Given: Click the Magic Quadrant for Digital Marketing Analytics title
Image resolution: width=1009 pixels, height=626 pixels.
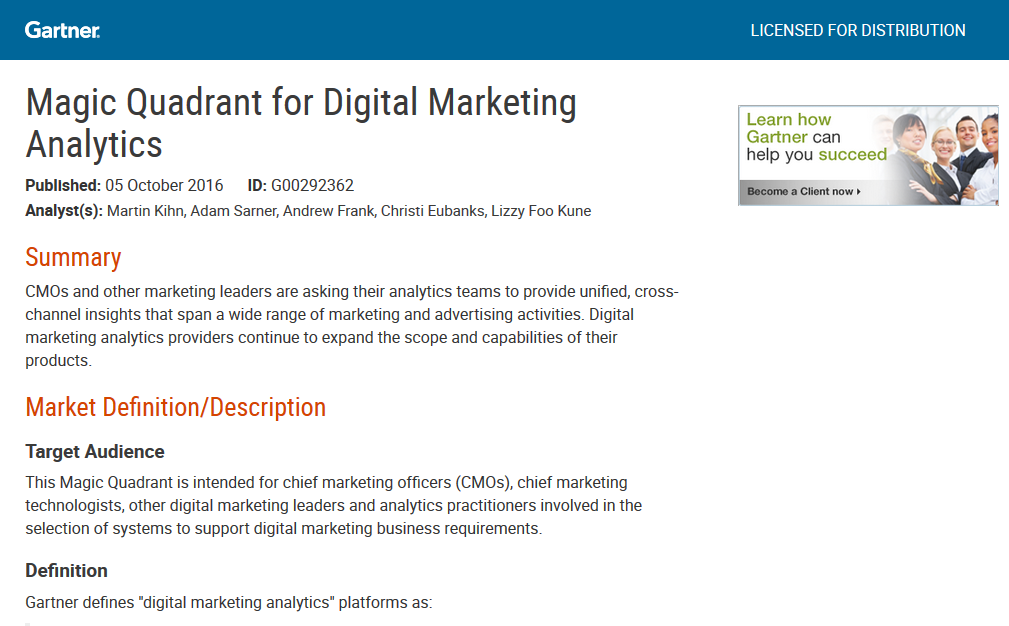Looking at the screenshot, I should [301, 123].
